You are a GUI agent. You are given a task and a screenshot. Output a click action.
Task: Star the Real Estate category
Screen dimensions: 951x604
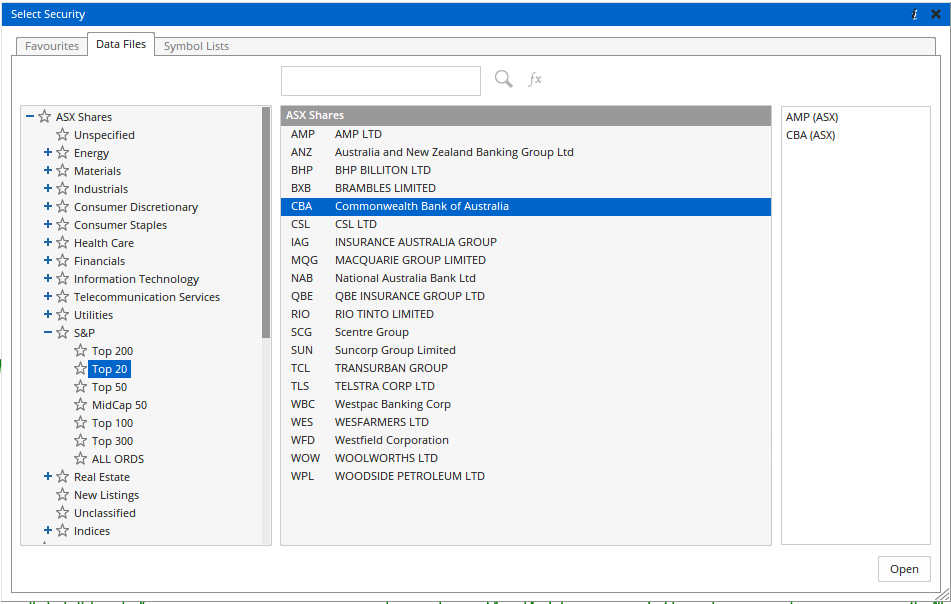tap(62, 477)
